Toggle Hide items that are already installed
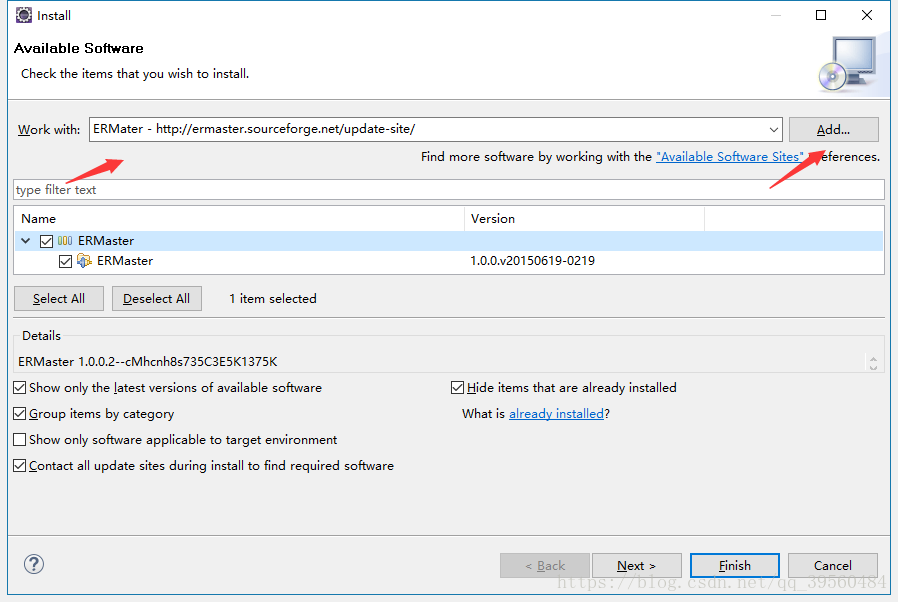 tap(457, 388)
